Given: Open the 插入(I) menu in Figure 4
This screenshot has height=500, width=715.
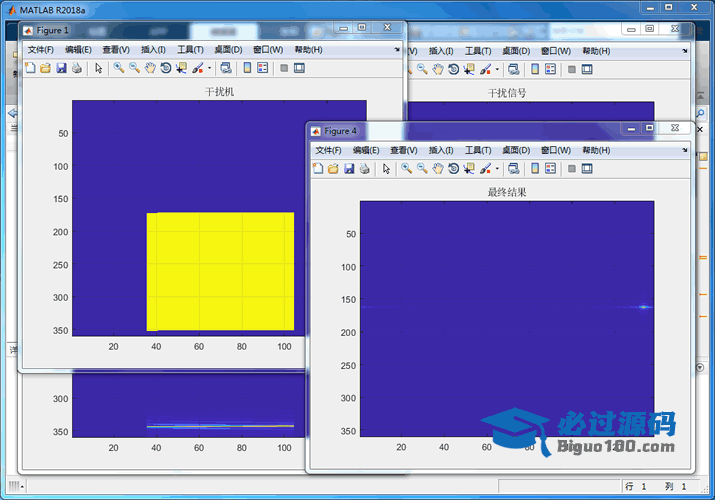Looking at the screenshot, I should click(x=441, y=149).
